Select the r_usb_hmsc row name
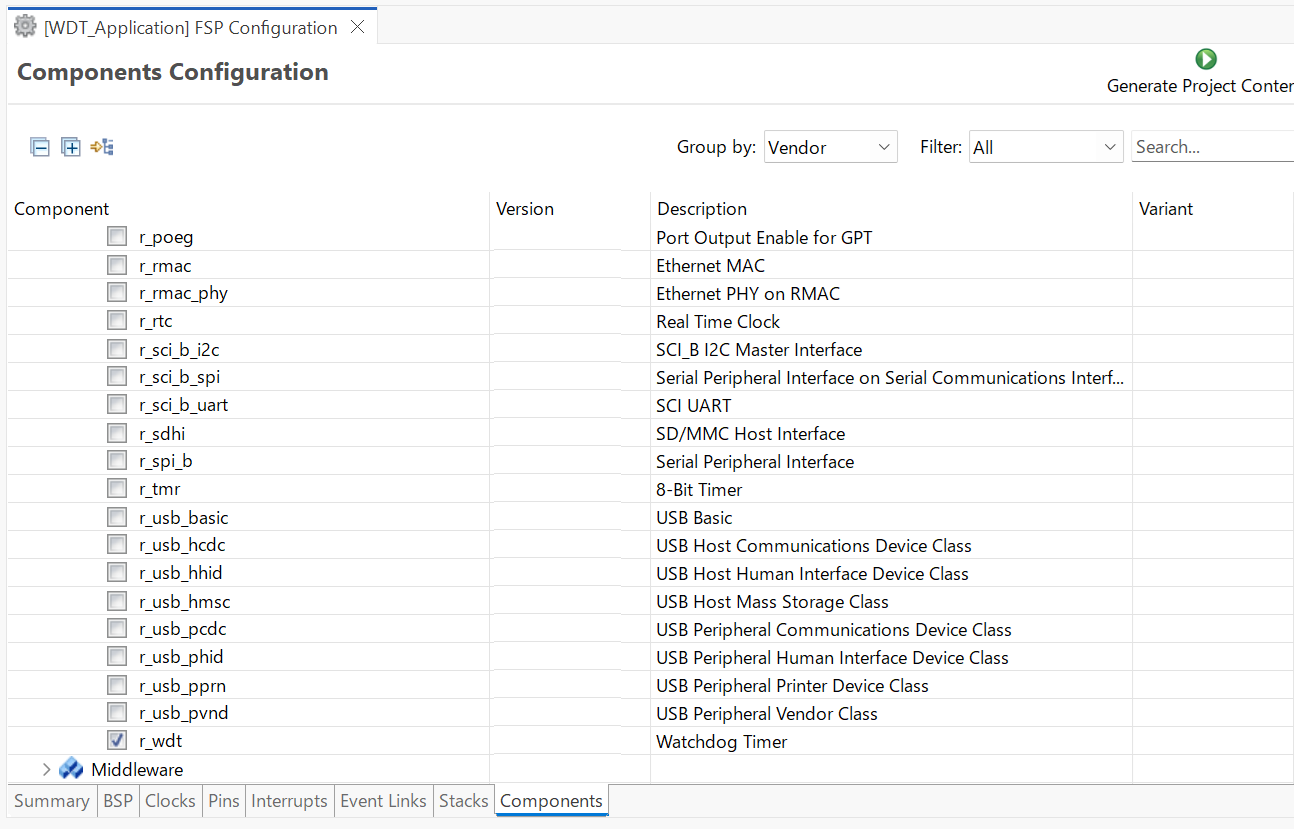The width and height of the screenshot is (1294, 829). pyautogui.click(x=185, y=601)
